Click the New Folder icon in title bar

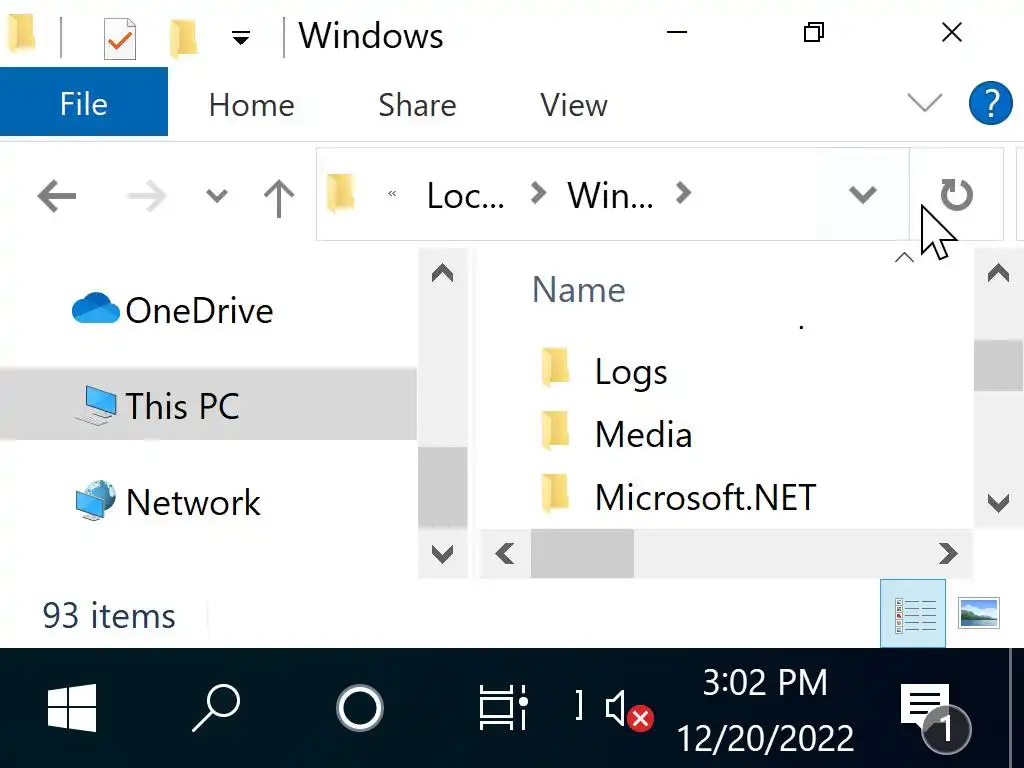tap(183, 39)
